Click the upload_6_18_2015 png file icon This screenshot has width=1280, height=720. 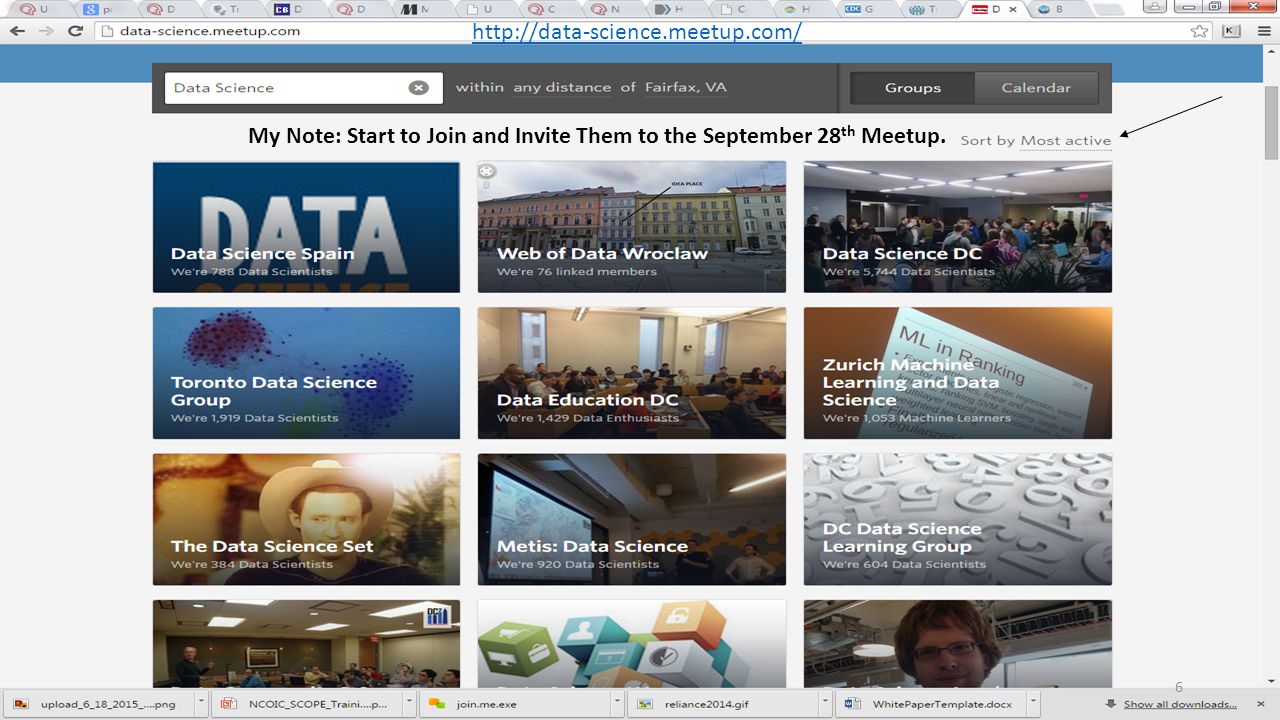coord(21,704)
